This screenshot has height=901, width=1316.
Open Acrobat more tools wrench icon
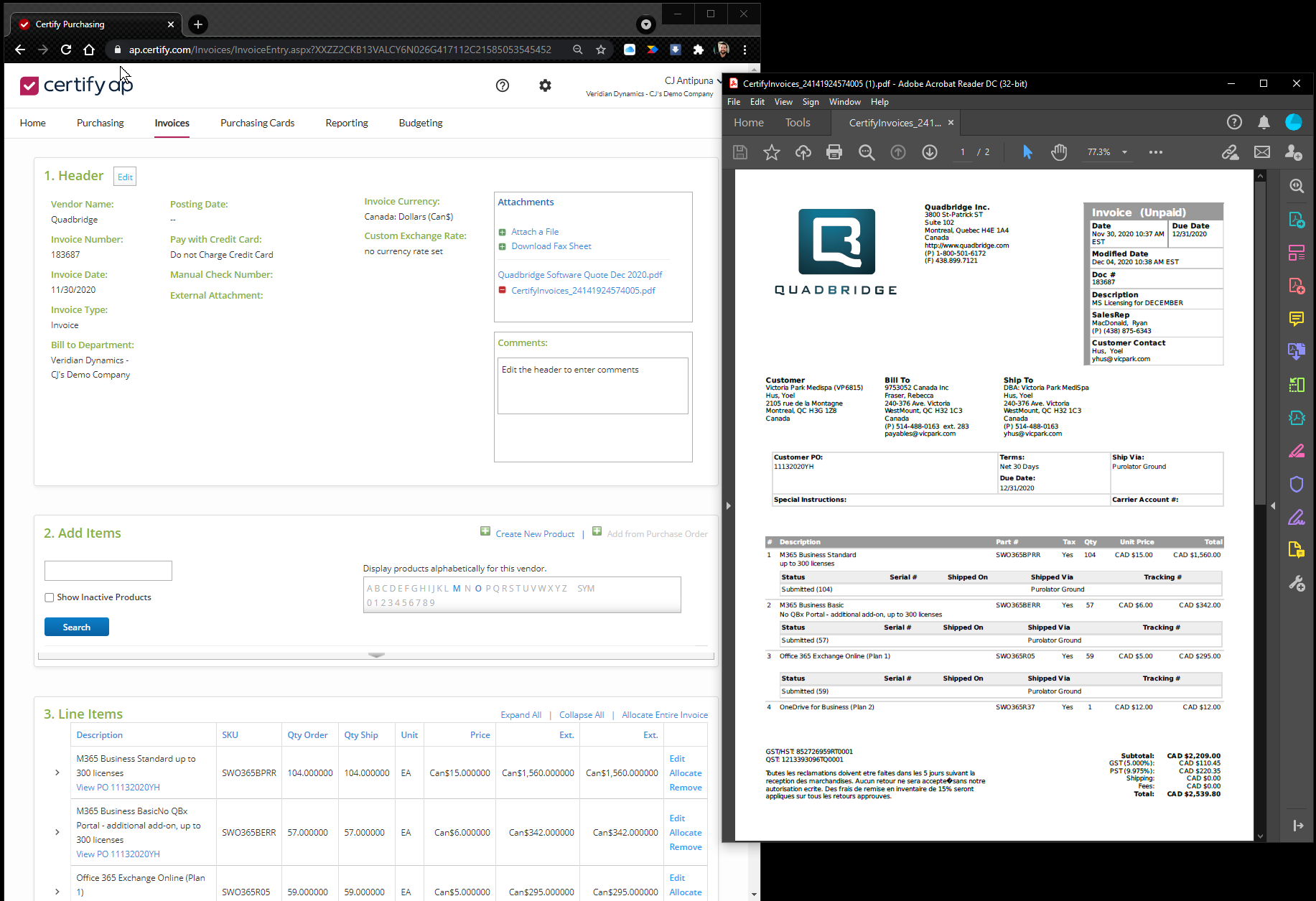[1297, 583]
